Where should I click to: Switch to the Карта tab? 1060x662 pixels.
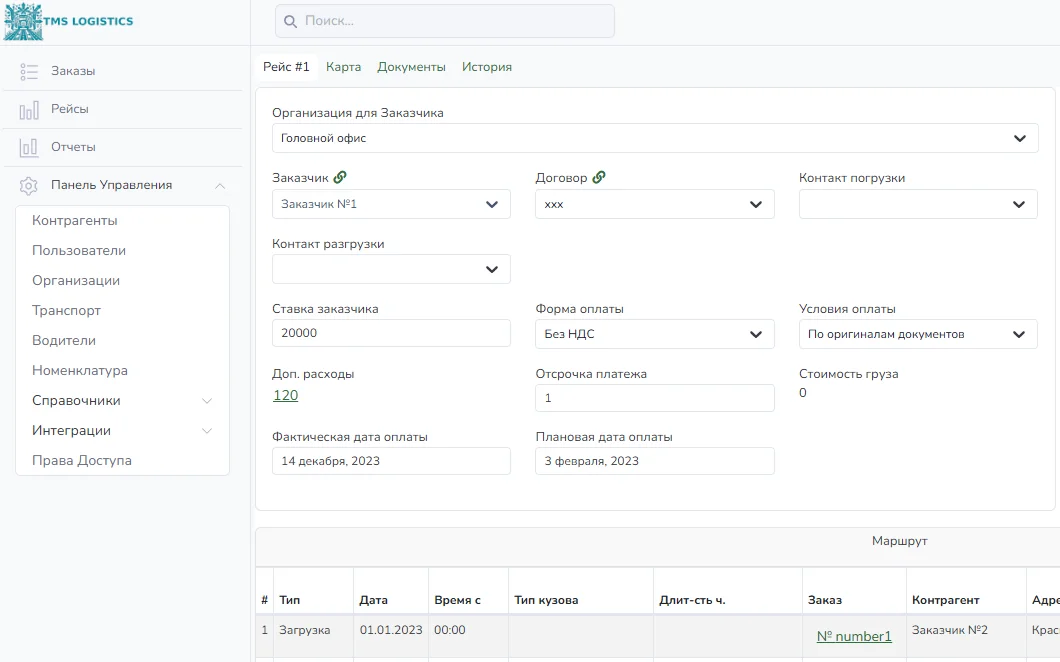pyautogui.click(x=343, y=67)
